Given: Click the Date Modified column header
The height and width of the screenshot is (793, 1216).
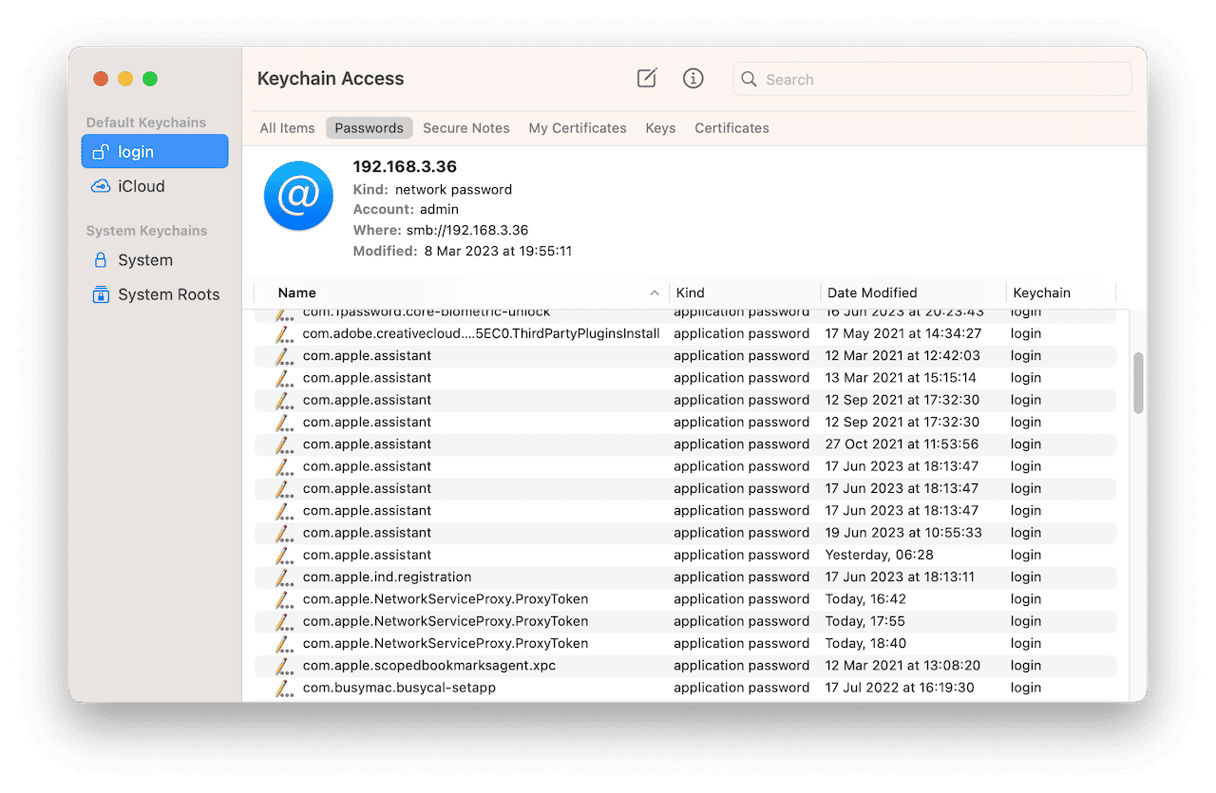Looking at the screenshot, I should point(871,292).
